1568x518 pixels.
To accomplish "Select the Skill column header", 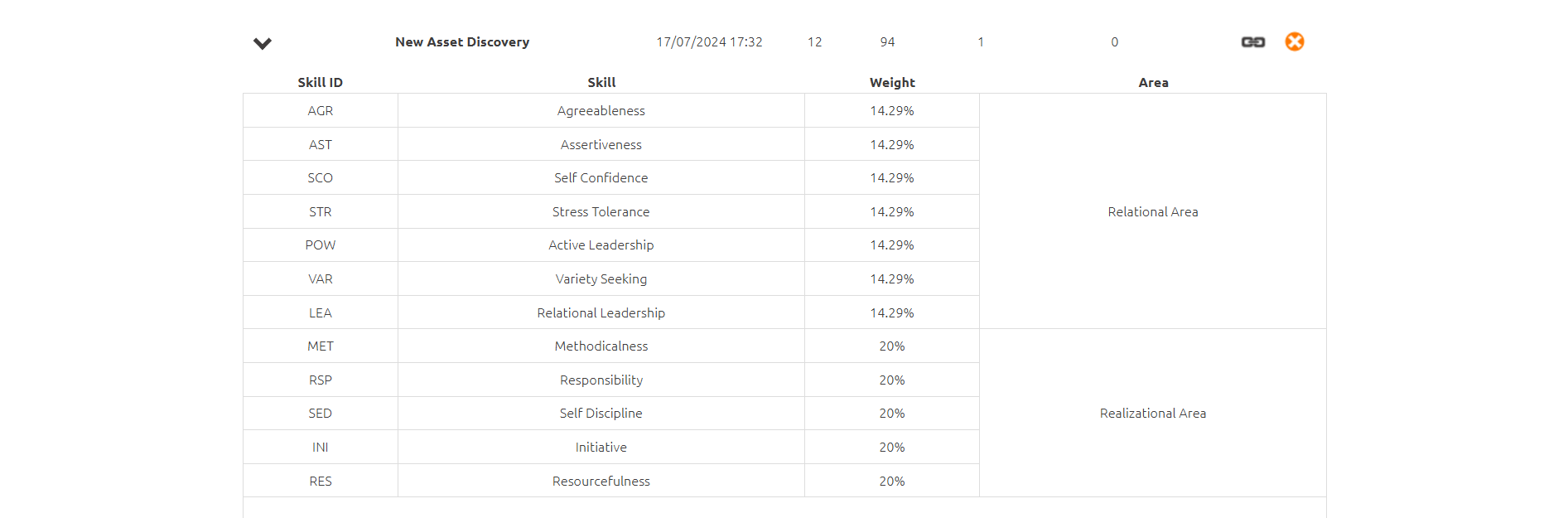I will click(x=601, y=83).
